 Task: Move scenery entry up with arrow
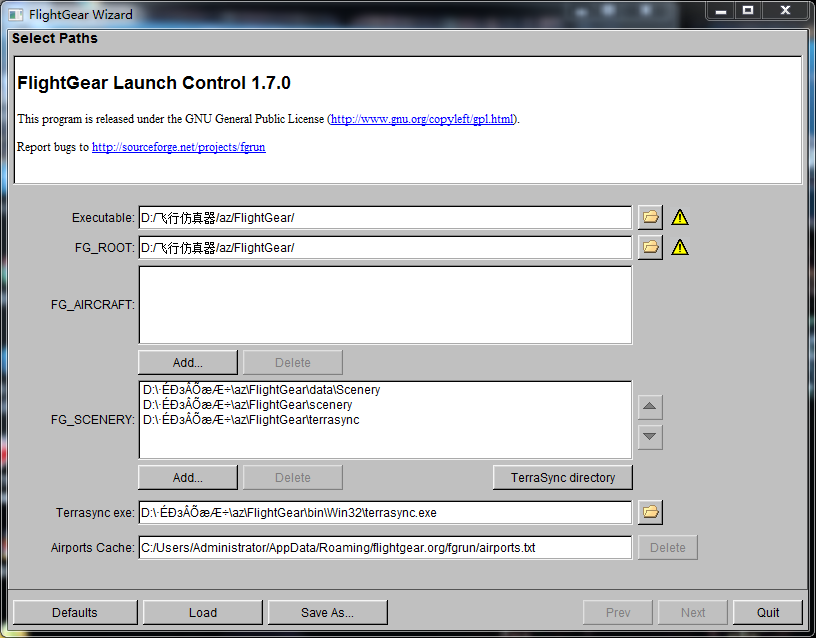coord(650,406)
